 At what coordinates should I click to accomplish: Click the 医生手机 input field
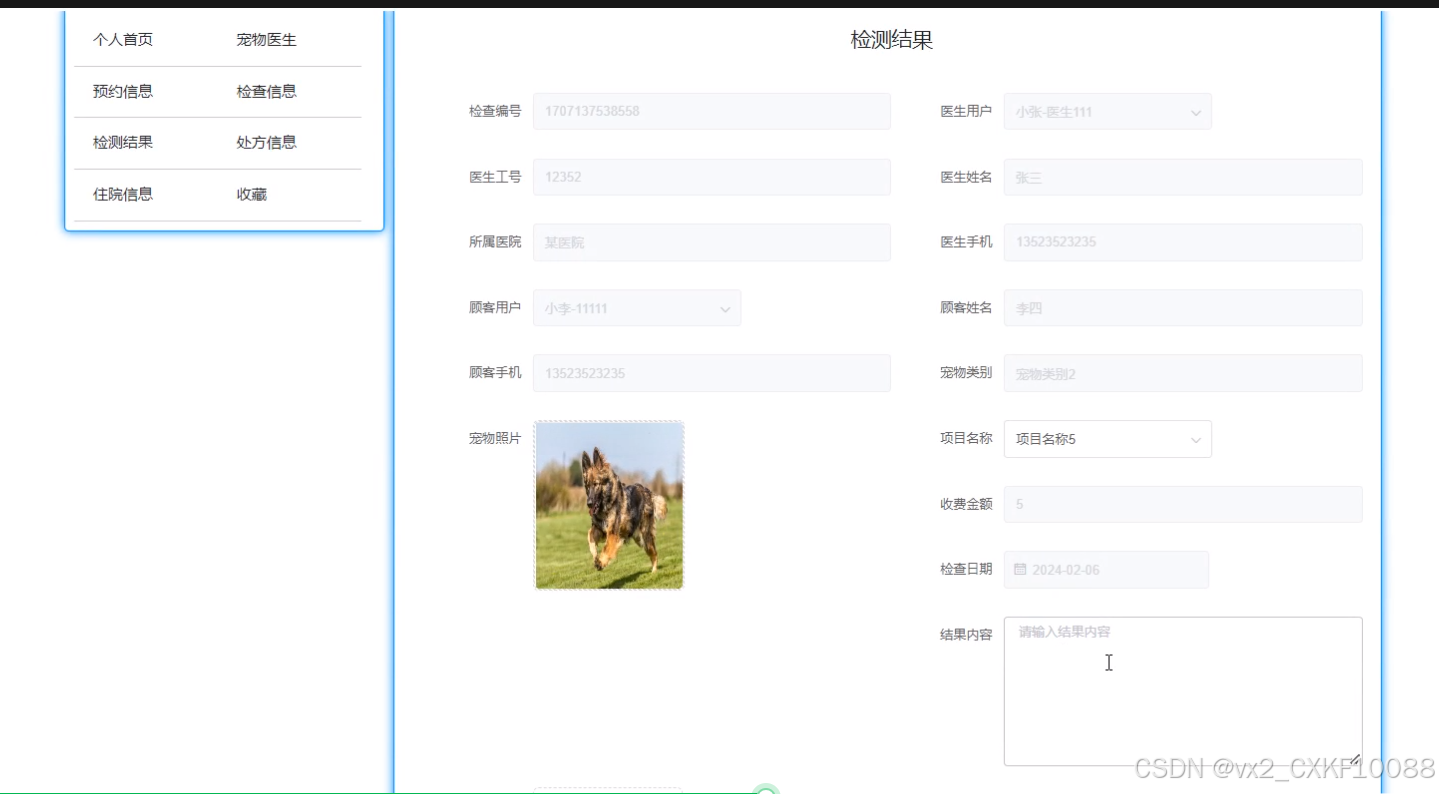[1183, 242]
